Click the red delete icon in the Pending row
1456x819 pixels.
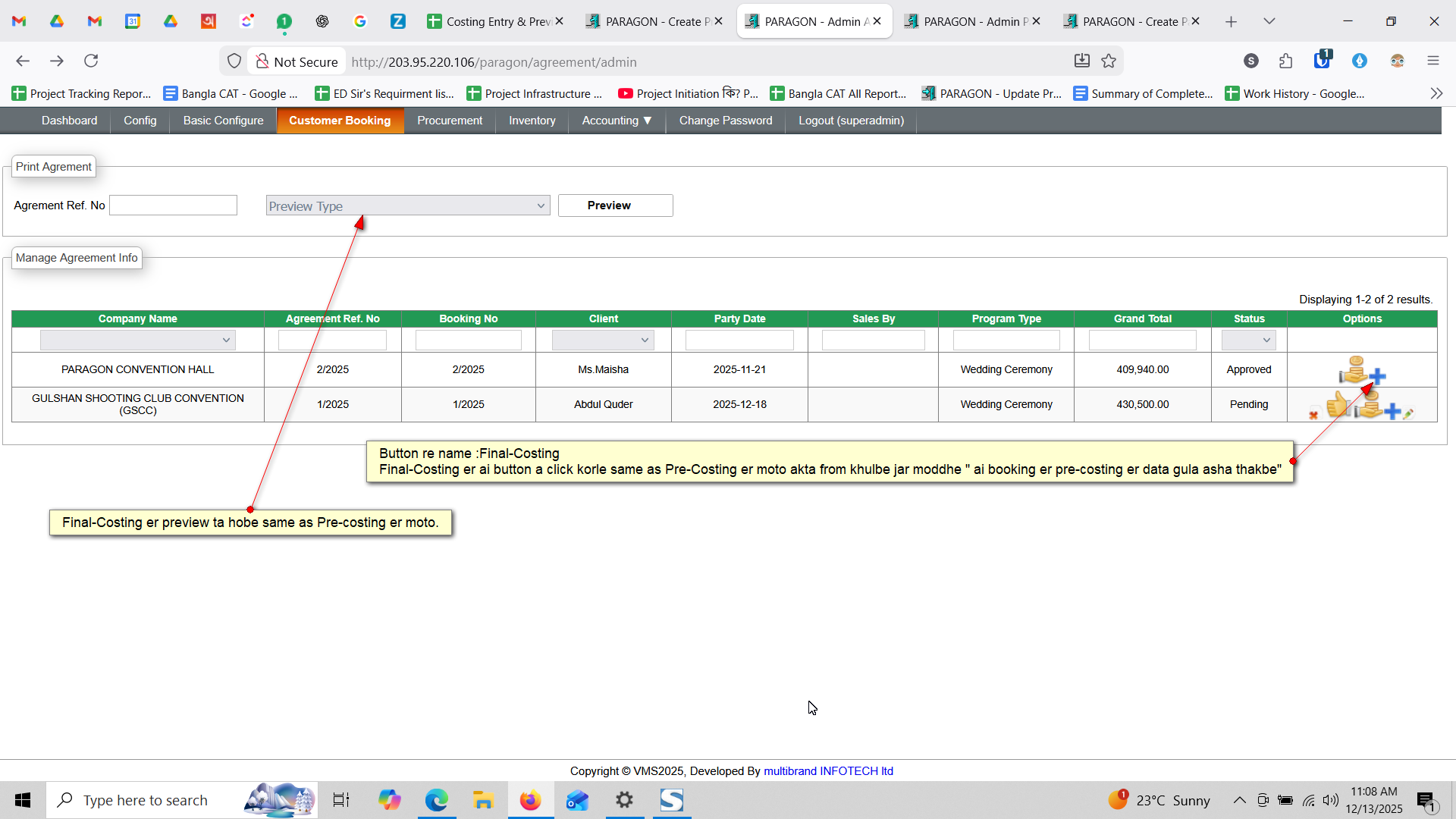click(1313, 415)
